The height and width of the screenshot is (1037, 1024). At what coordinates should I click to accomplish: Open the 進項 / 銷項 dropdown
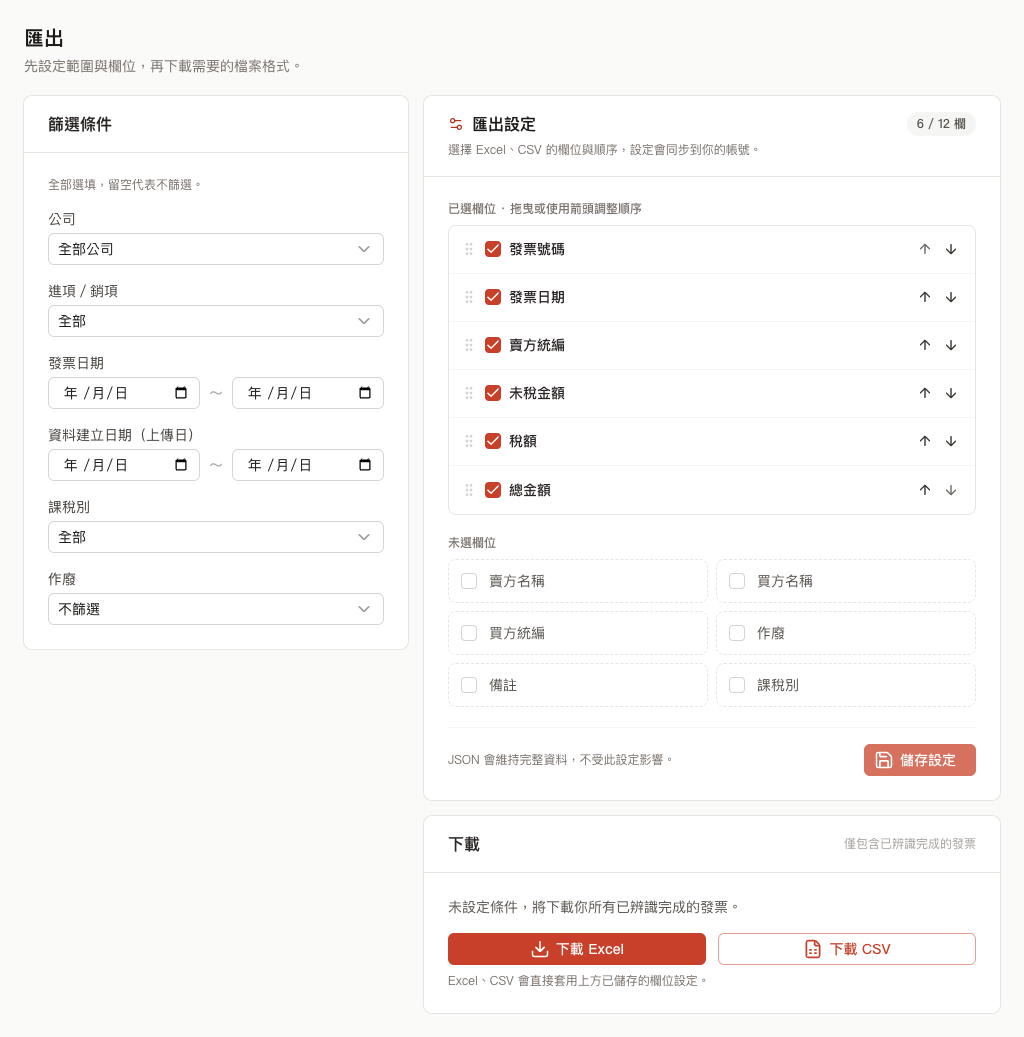coord(216,321)
